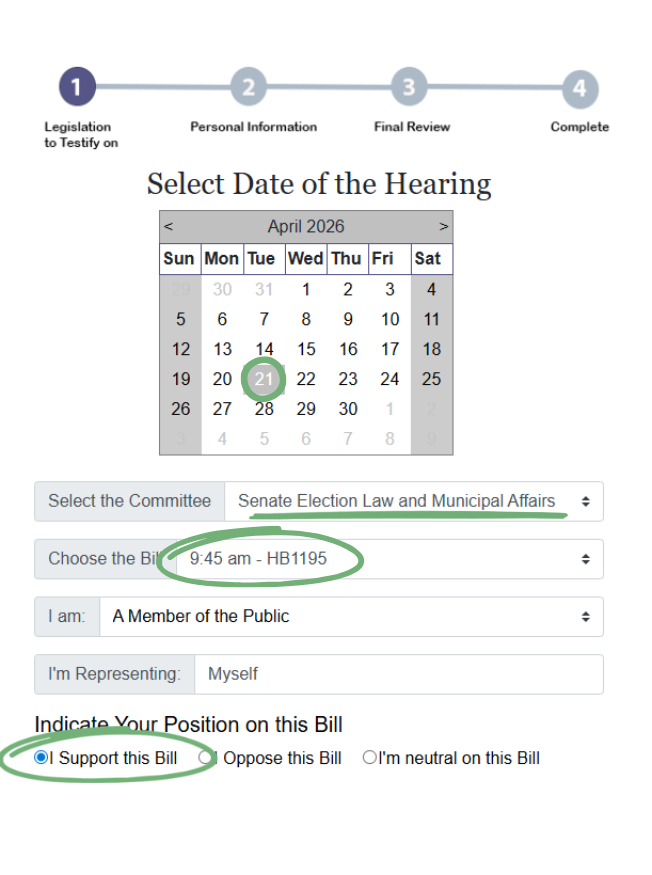Go to next month in calendar

coord(443,227)
